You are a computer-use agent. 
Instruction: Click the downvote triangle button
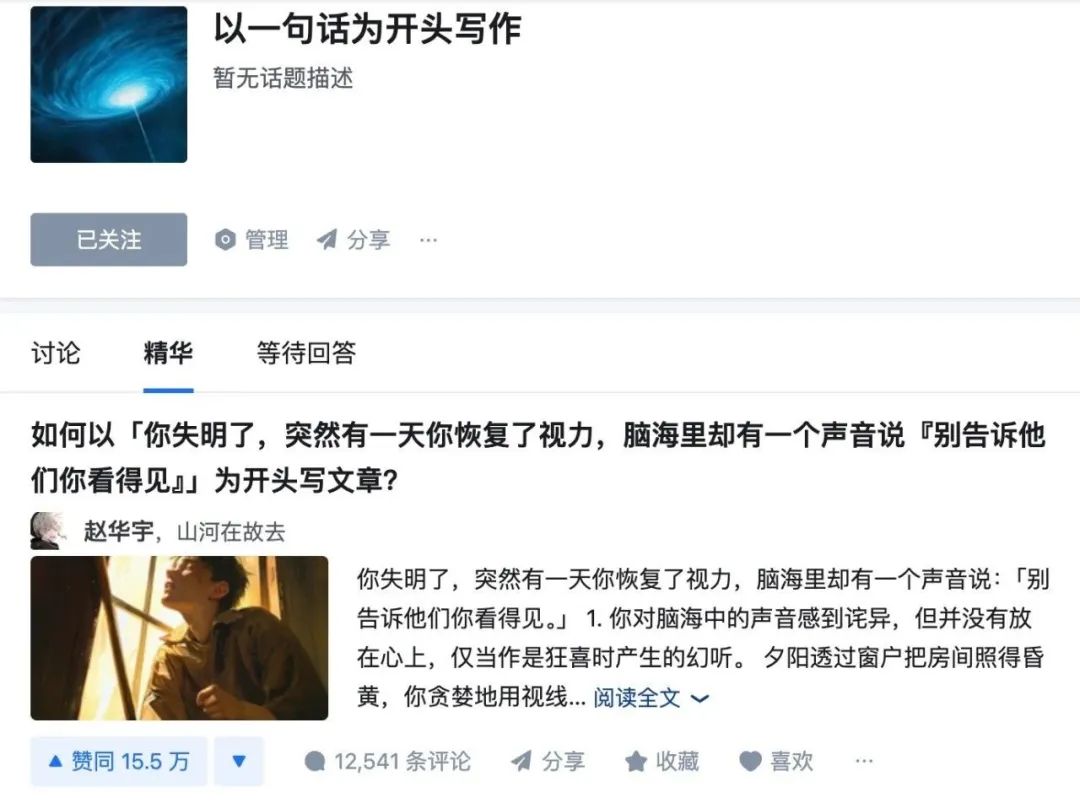238,761
